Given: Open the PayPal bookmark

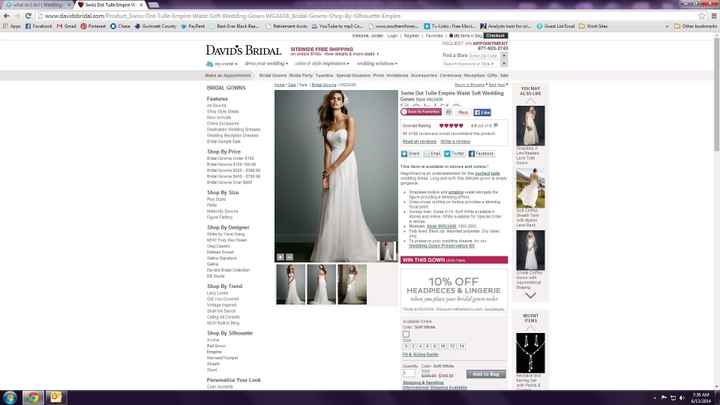Looking at the screenshot, I should click(x=193, y=26).
